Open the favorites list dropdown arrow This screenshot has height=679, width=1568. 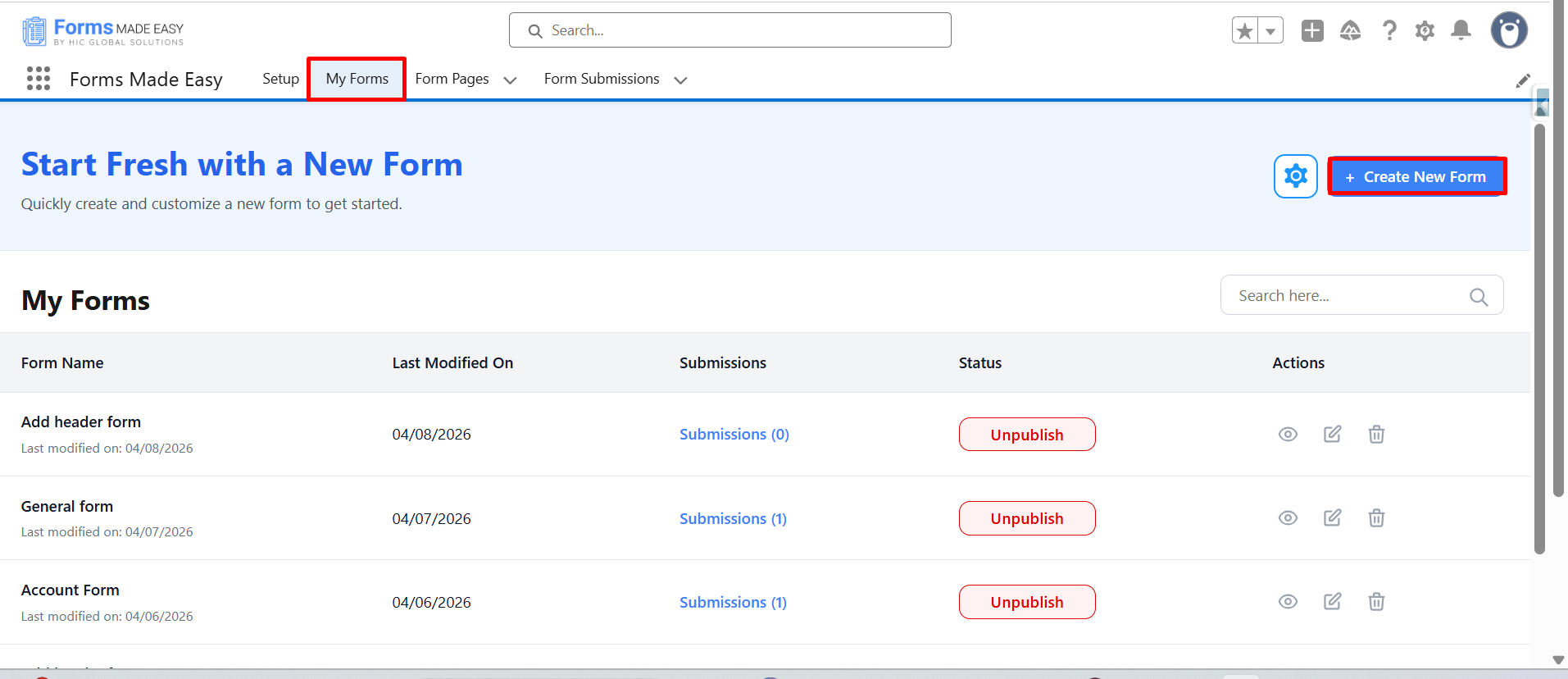(1270, 31)
